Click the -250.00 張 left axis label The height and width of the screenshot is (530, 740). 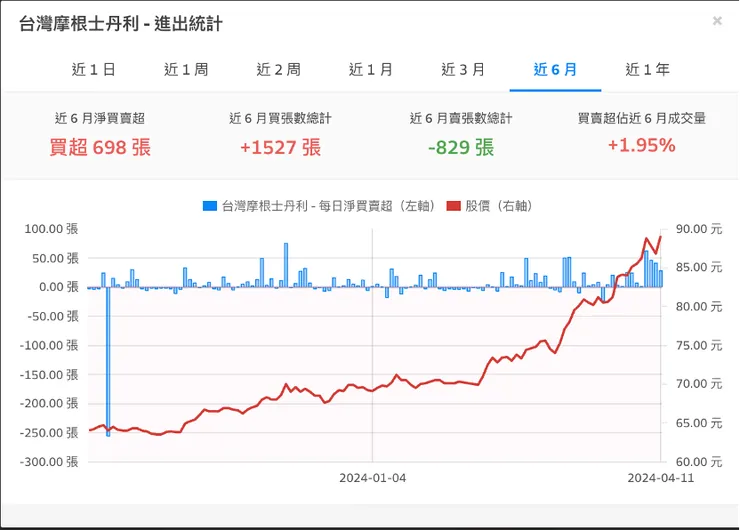tap(49, 433)
